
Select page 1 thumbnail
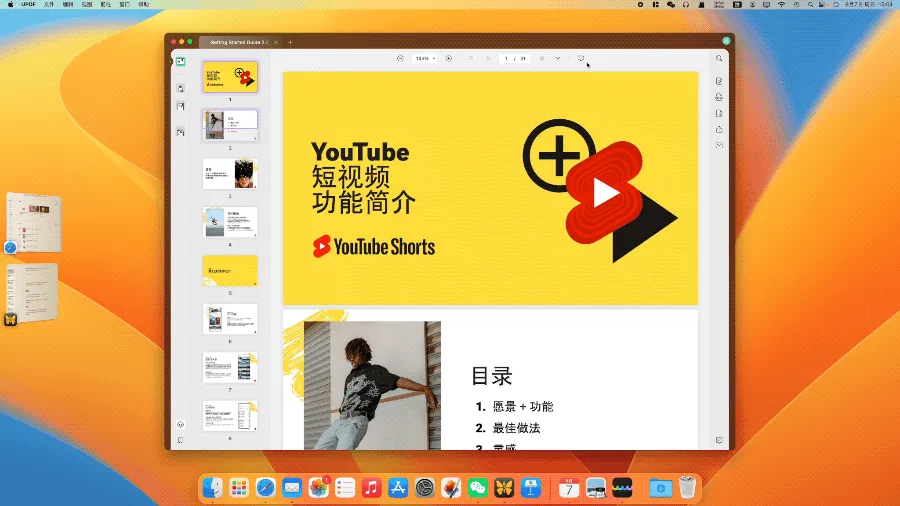click(x=230, y=77)
